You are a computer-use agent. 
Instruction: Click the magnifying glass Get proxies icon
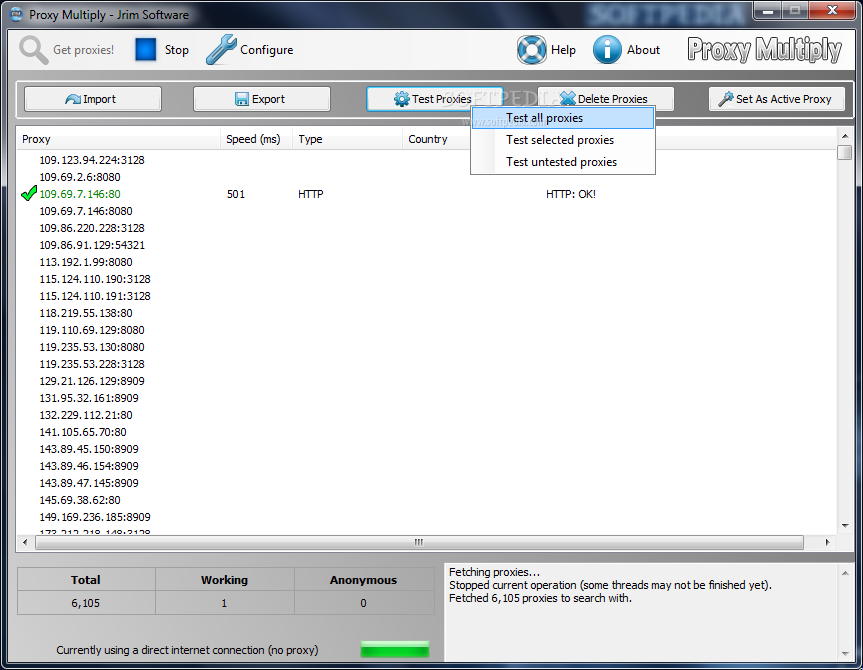[x=34, y=50]
